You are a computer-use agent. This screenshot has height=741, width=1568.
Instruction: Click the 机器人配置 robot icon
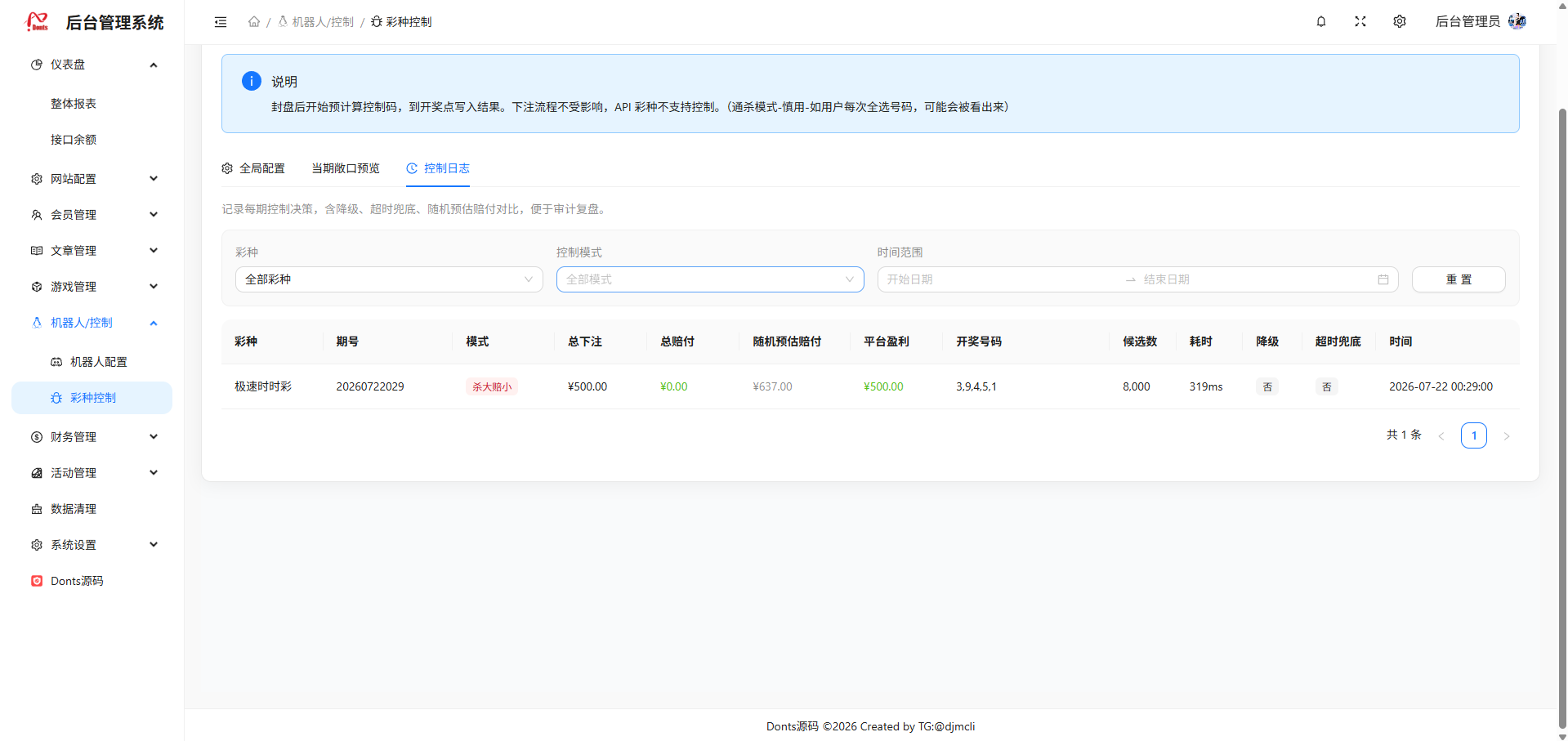click(x=56, y=362)
